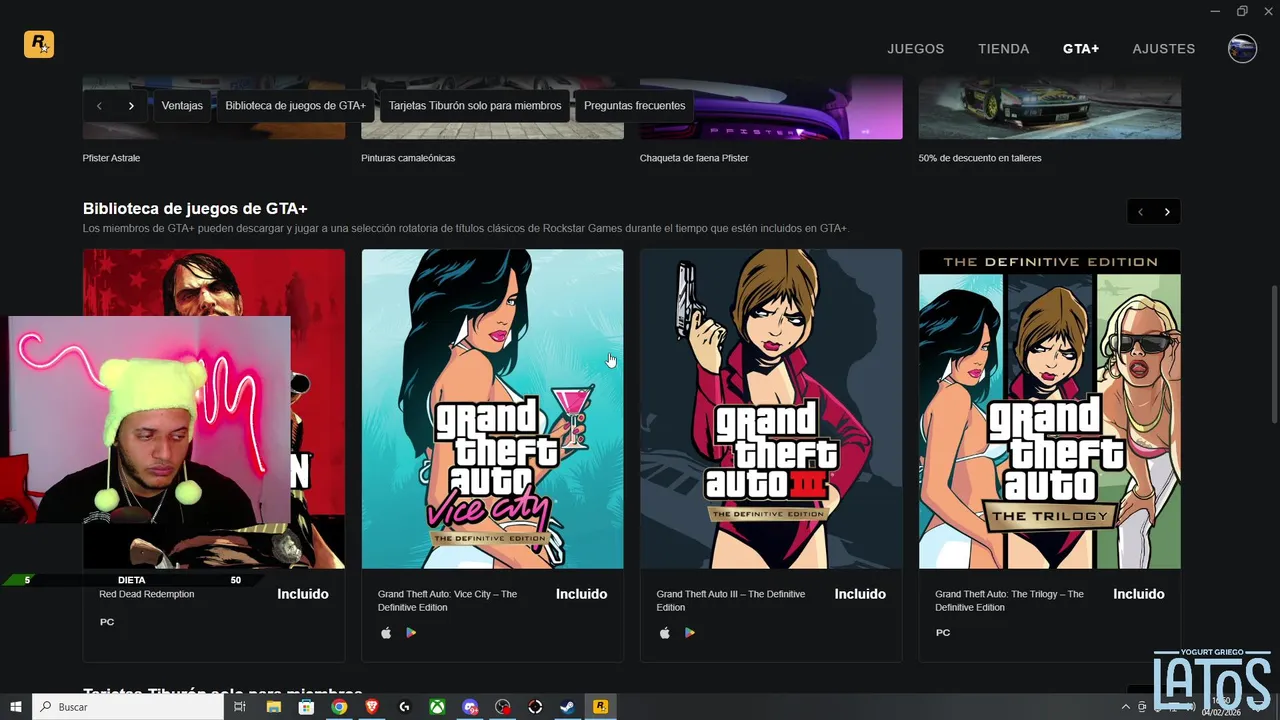Screen dimensions: 1280x720
Task: Open Task View in the taskbar
Action: point(240,707)
